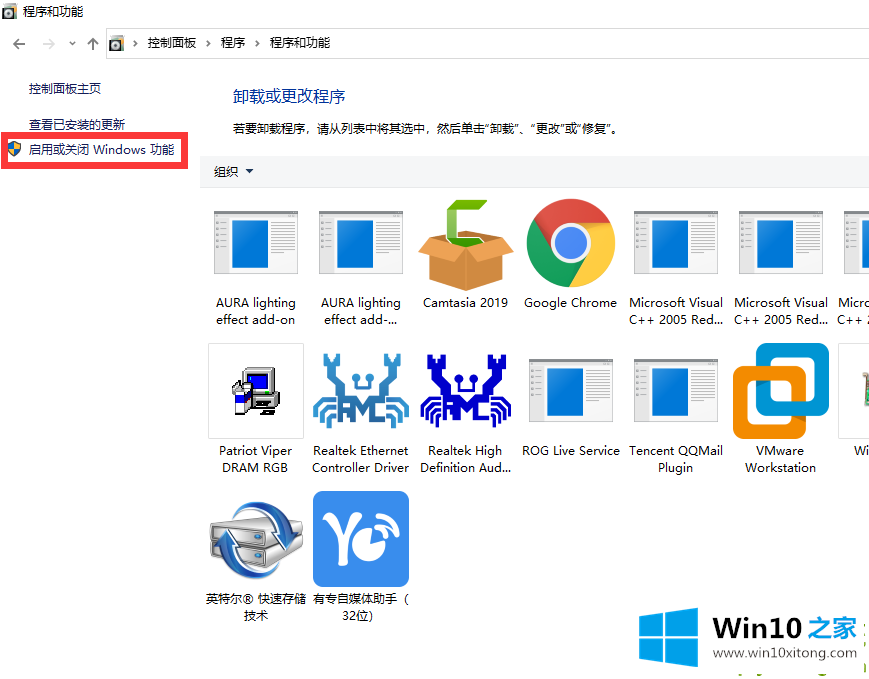Select the Tencent QQMail Plugin icon

(676, 391)
